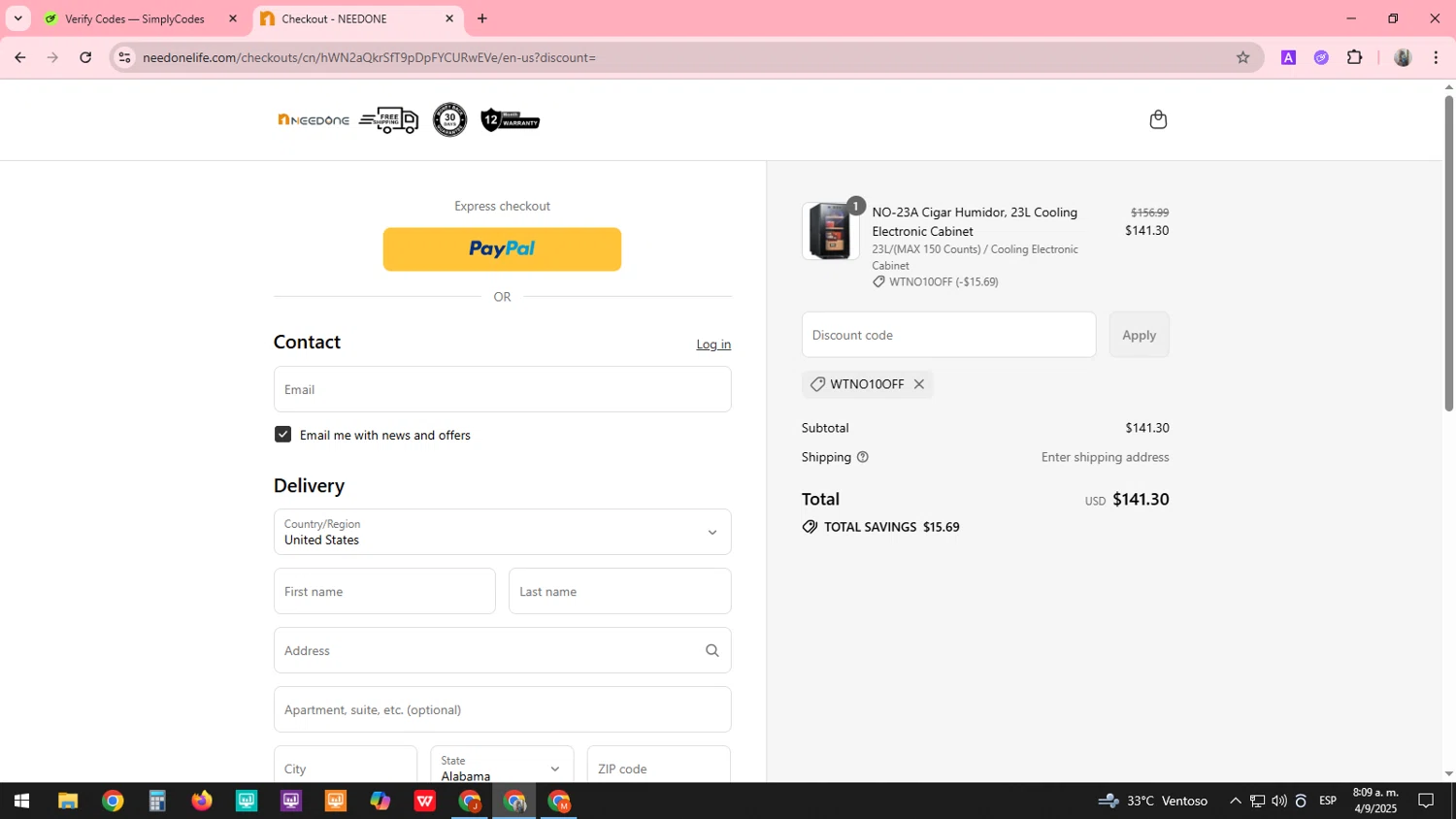The image size is (1456, 819).
Task: Click the struck-through price $156.99
Action: coord(1149,213)
